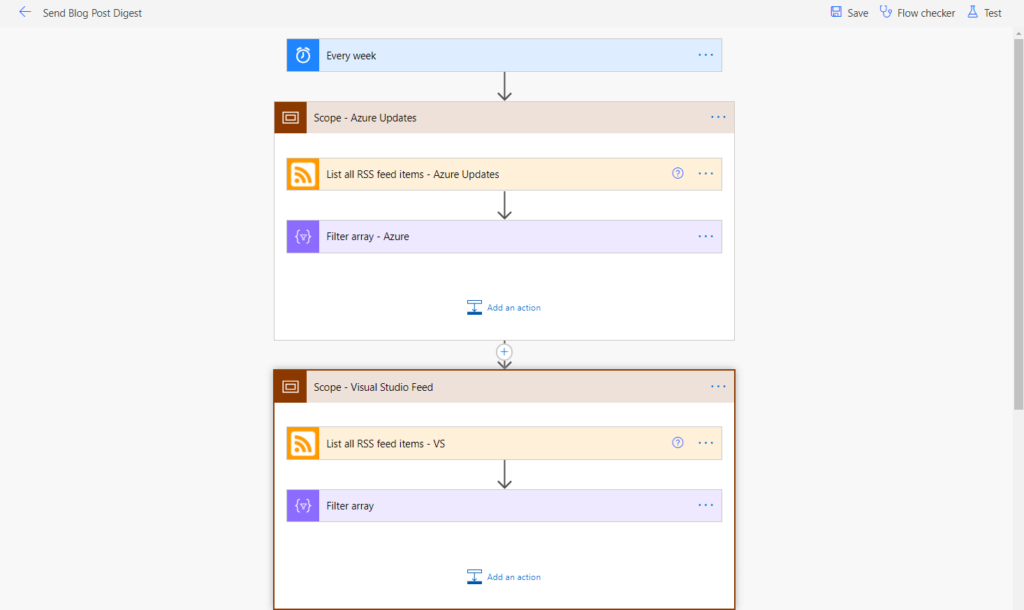Open the bottom Filter array ellipsis menu

point(705,505)
